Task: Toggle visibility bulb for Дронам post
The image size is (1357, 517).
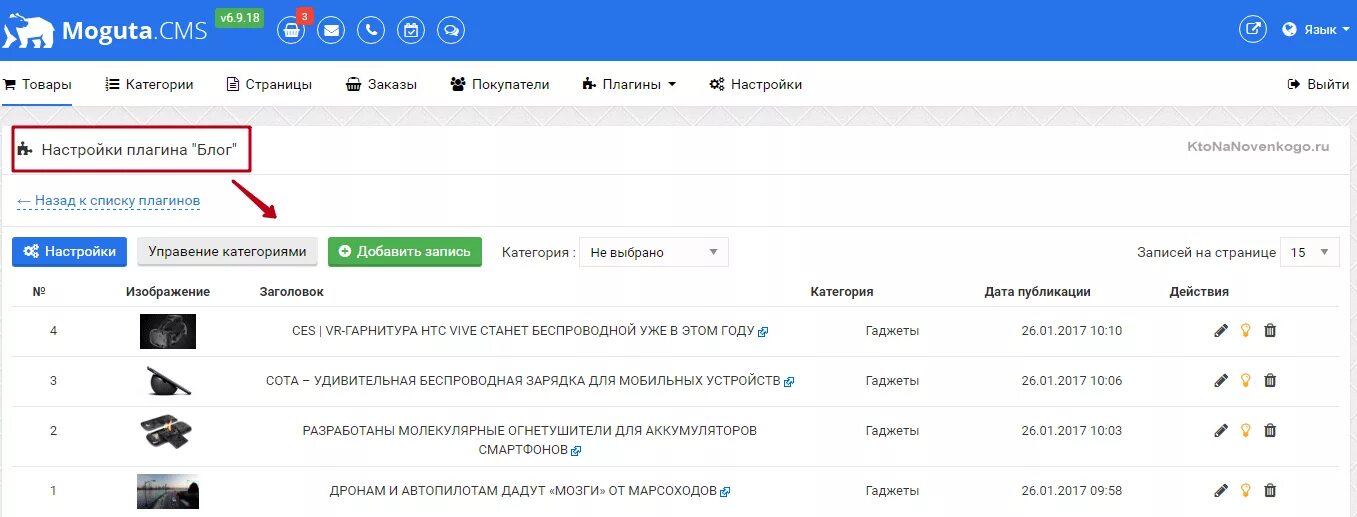Action: tap(1246, 490)
